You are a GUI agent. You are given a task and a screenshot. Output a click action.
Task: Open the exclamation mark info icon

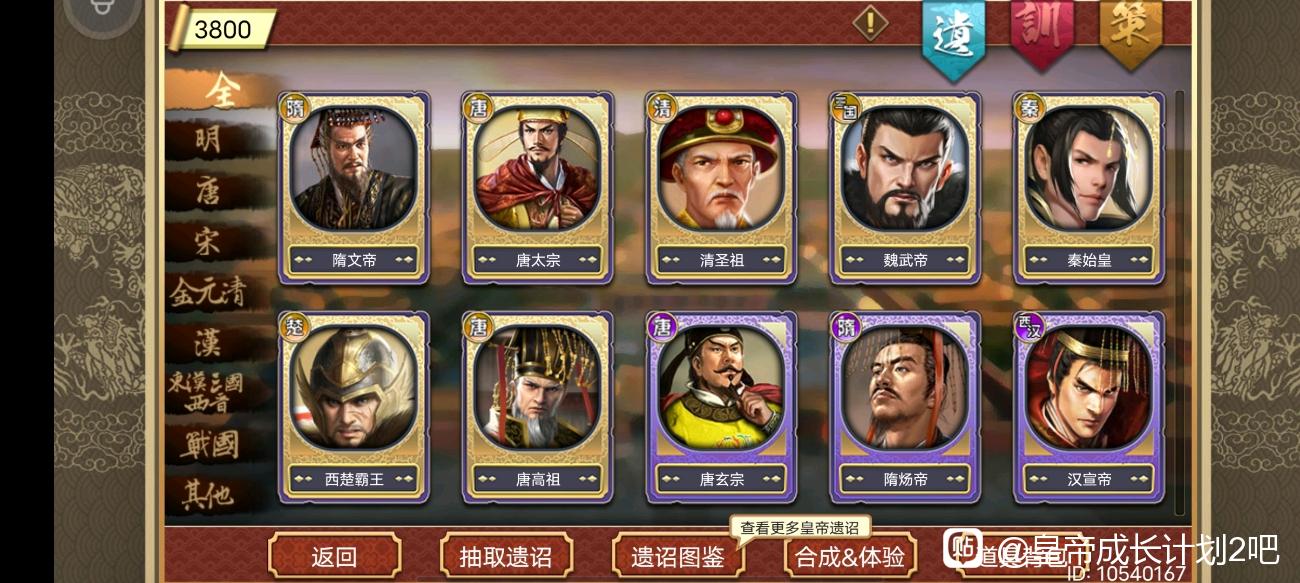coord(869,22)
